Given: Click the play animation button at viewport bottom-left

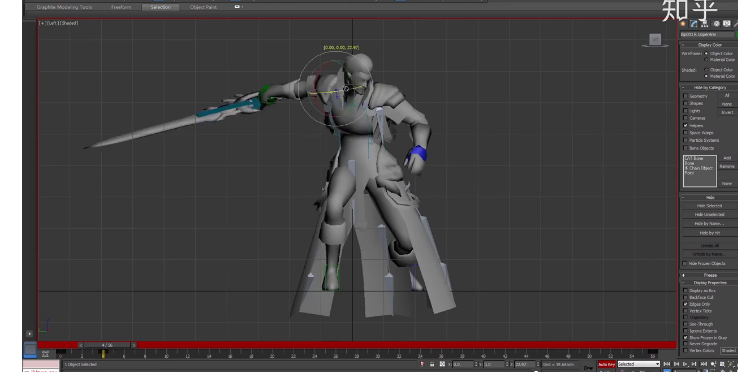Looking at the screenshot, I should point(29,333).
